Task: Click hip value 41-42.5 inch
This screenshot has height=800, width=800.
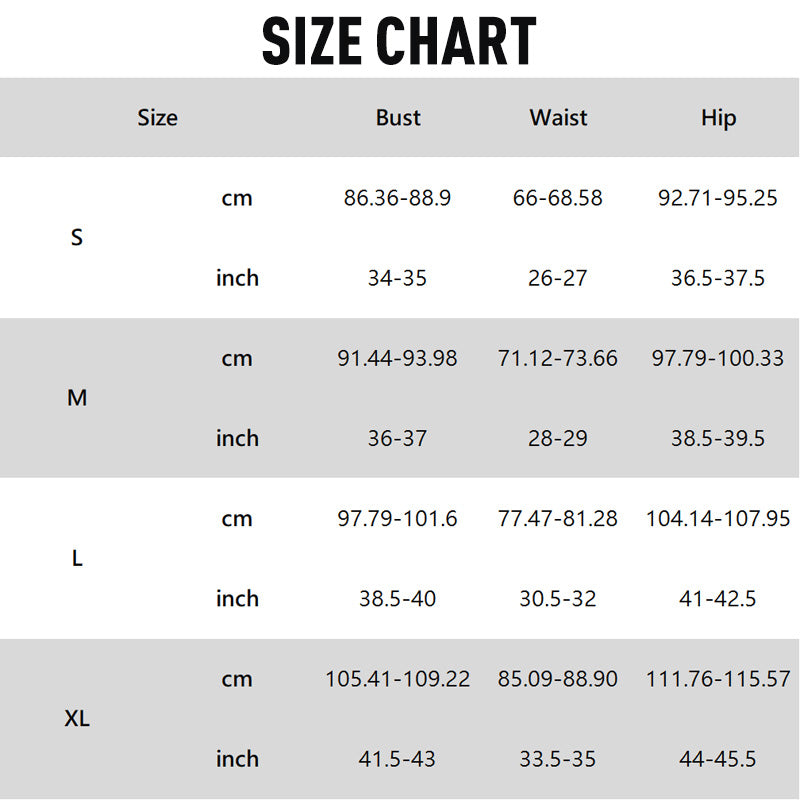Action: click(717, 599)
